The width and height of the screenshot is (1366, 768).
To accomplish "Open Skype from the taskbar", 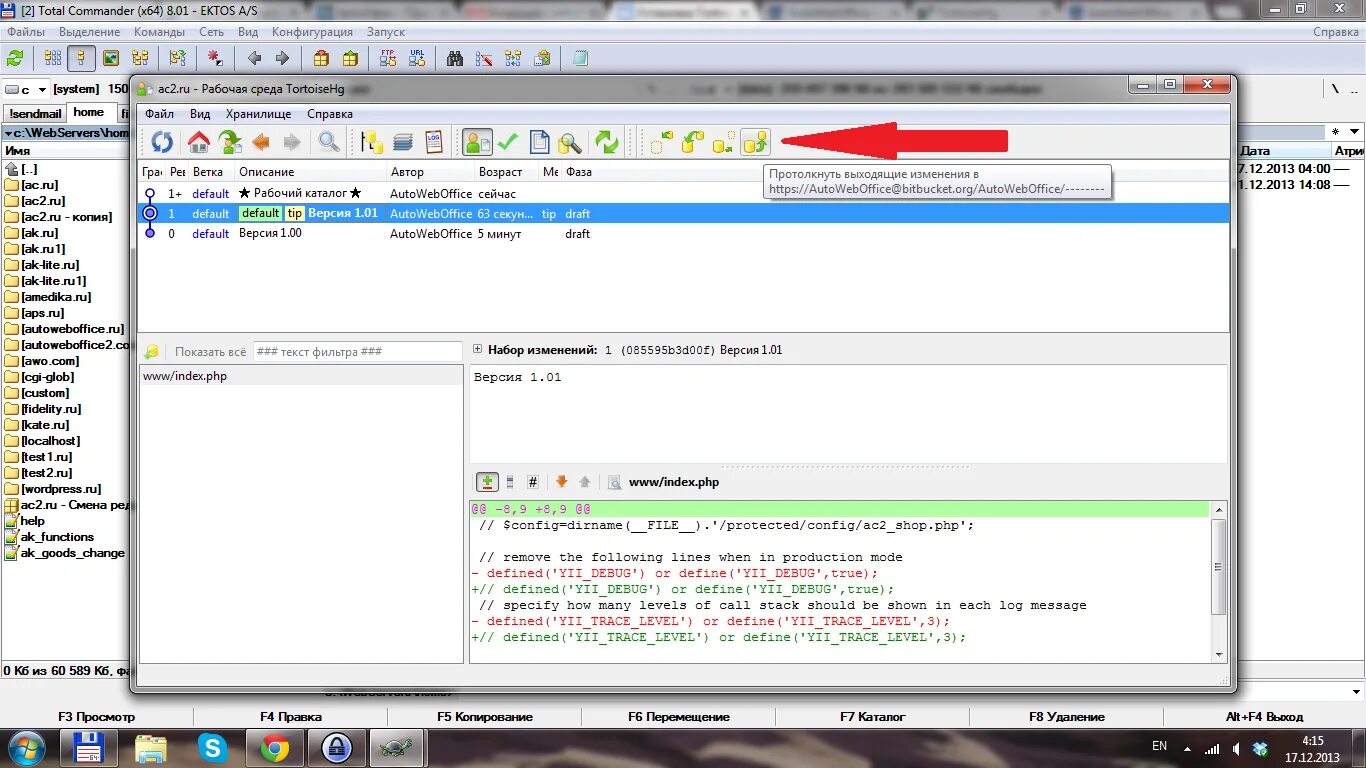I will [x=213, y=748].
